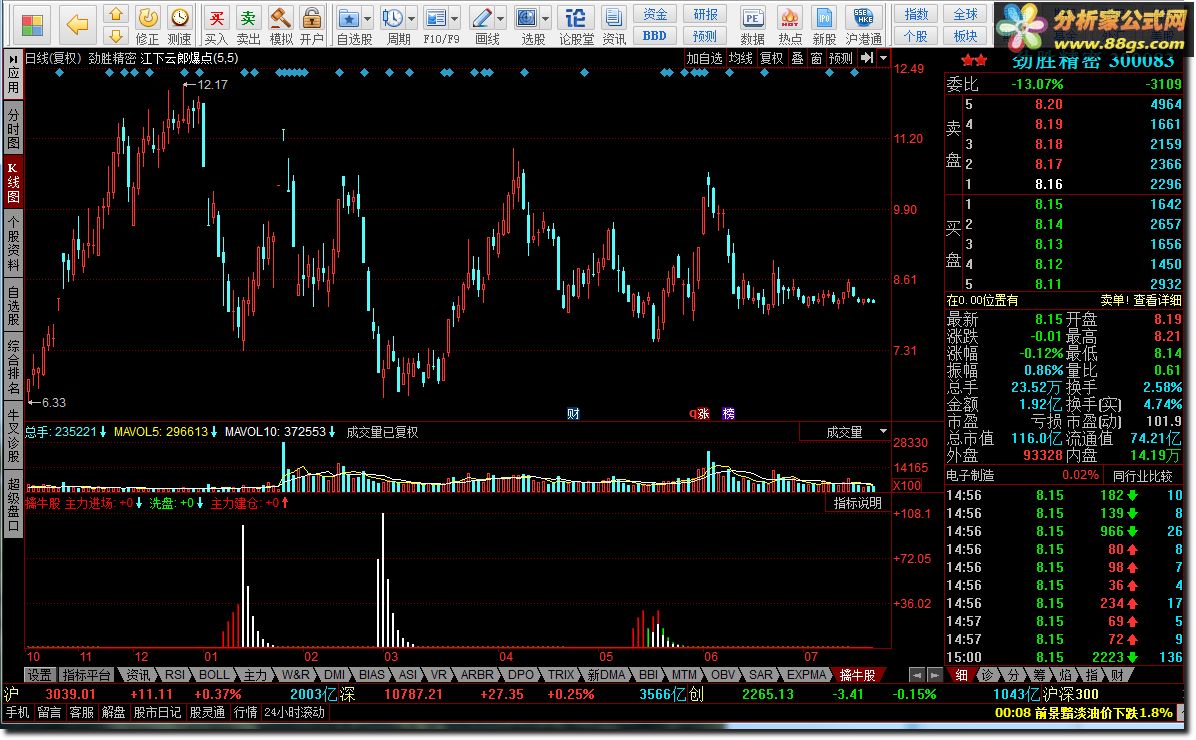The image size is (1196, 740).
Task: Click the up arrow toolbar icon
Action: click(x=115, y=14)
